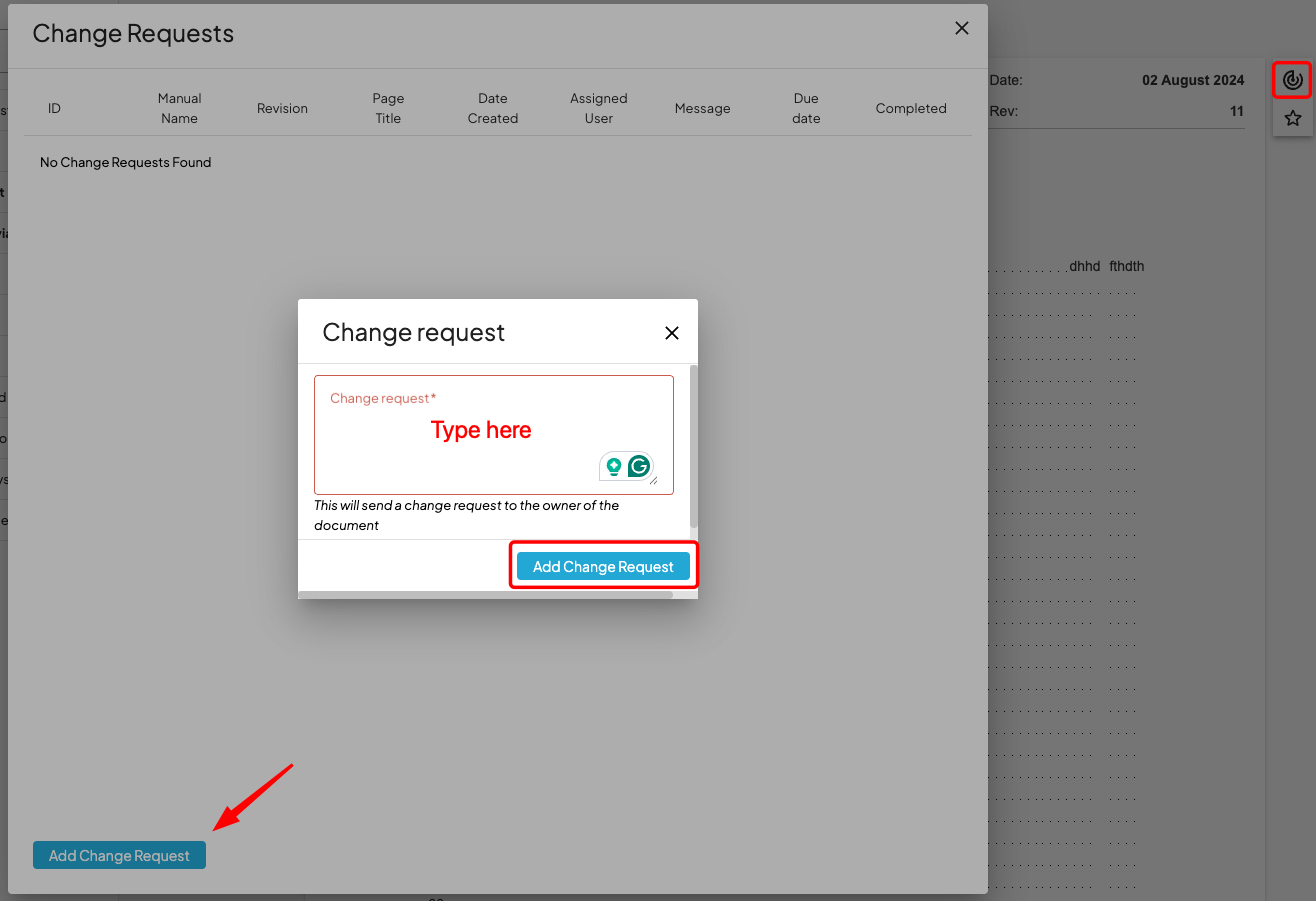The width and height of the screenshot is (1316, 901).
Task: Sort list by Revision column
Action: tap(281, 108)
